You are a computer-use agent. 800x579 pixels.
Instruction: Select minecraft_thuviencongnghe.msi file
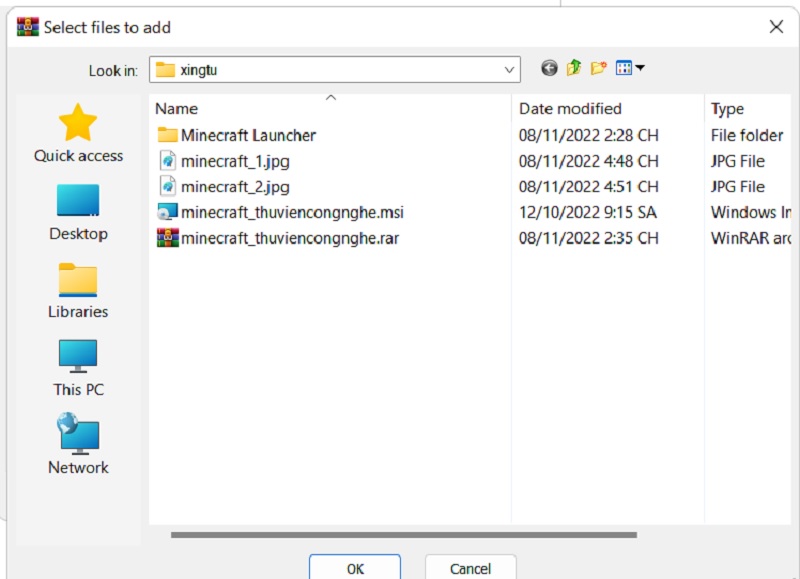coord(280,212)
